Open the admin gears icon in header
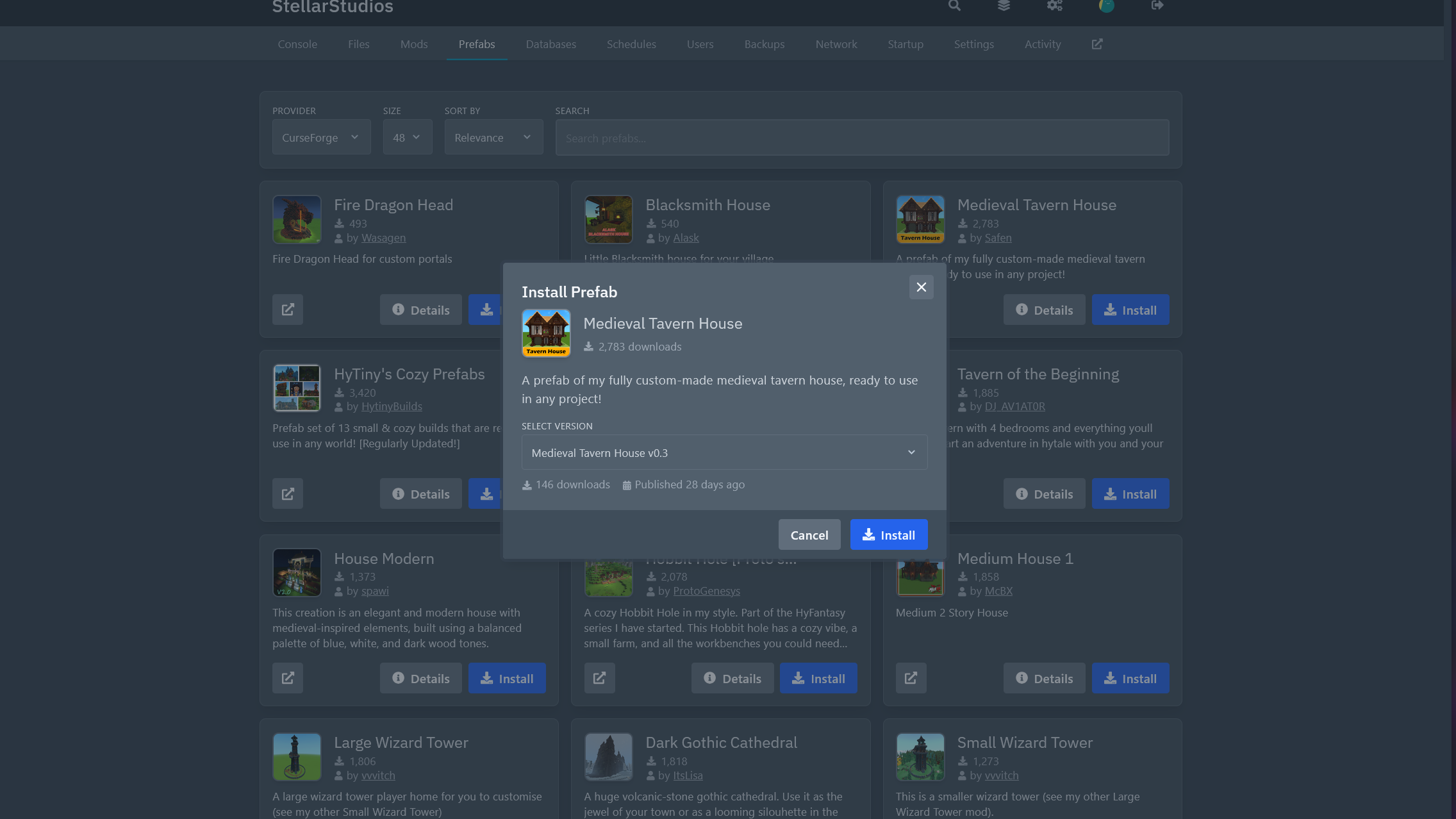The width and height of the screenshot is (1456, 819). tap(1054, 6)
